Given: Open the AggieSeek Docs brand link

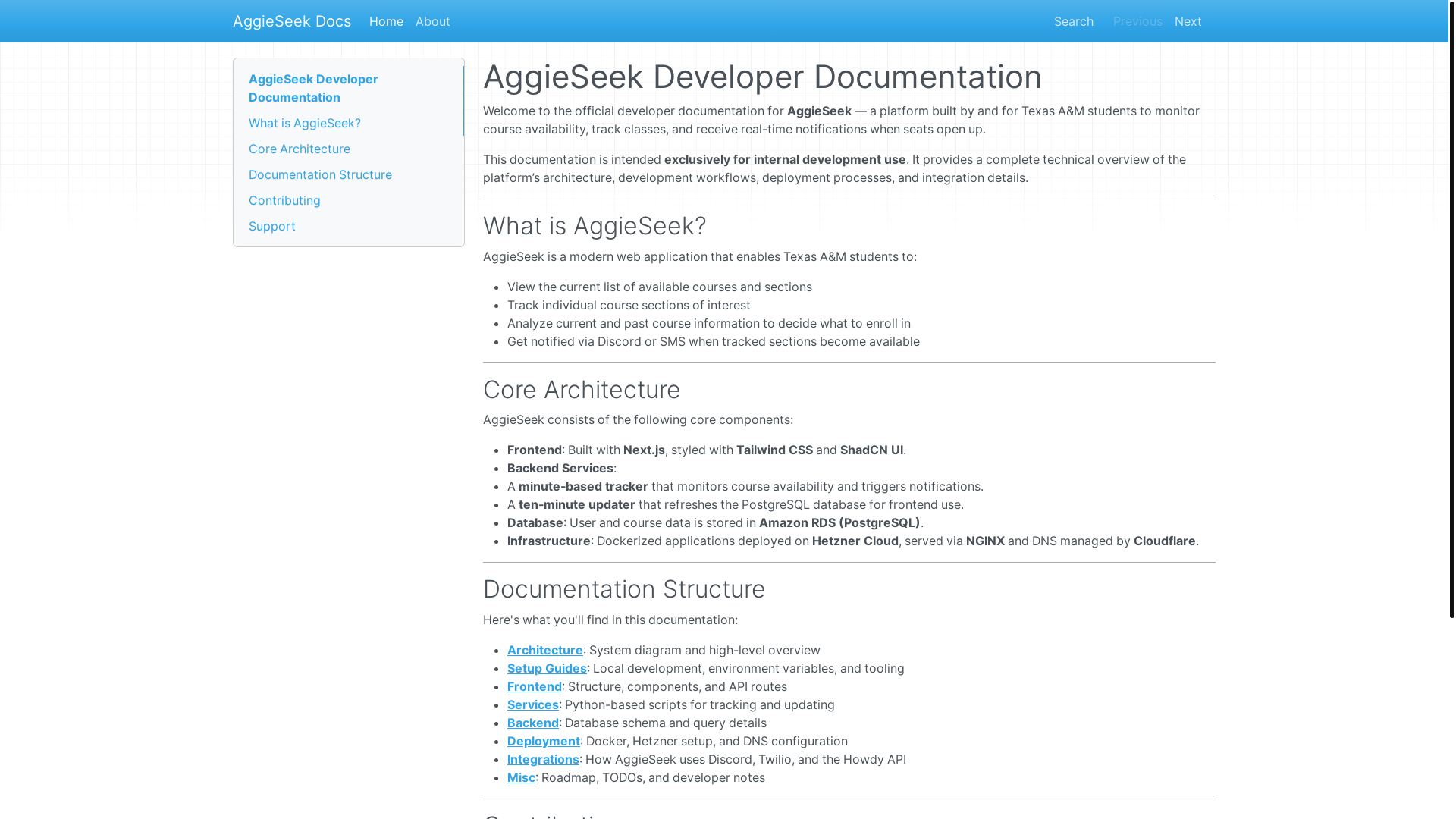Looking at the screenshot, I should click(292, 21).
